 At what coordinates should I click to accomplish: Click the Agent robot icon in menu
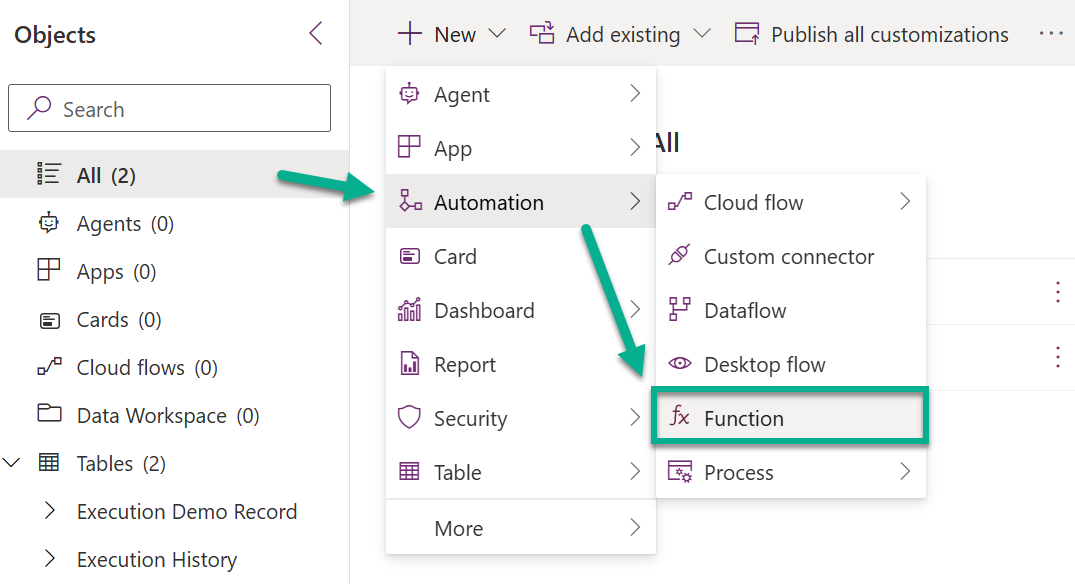[409, 93]
